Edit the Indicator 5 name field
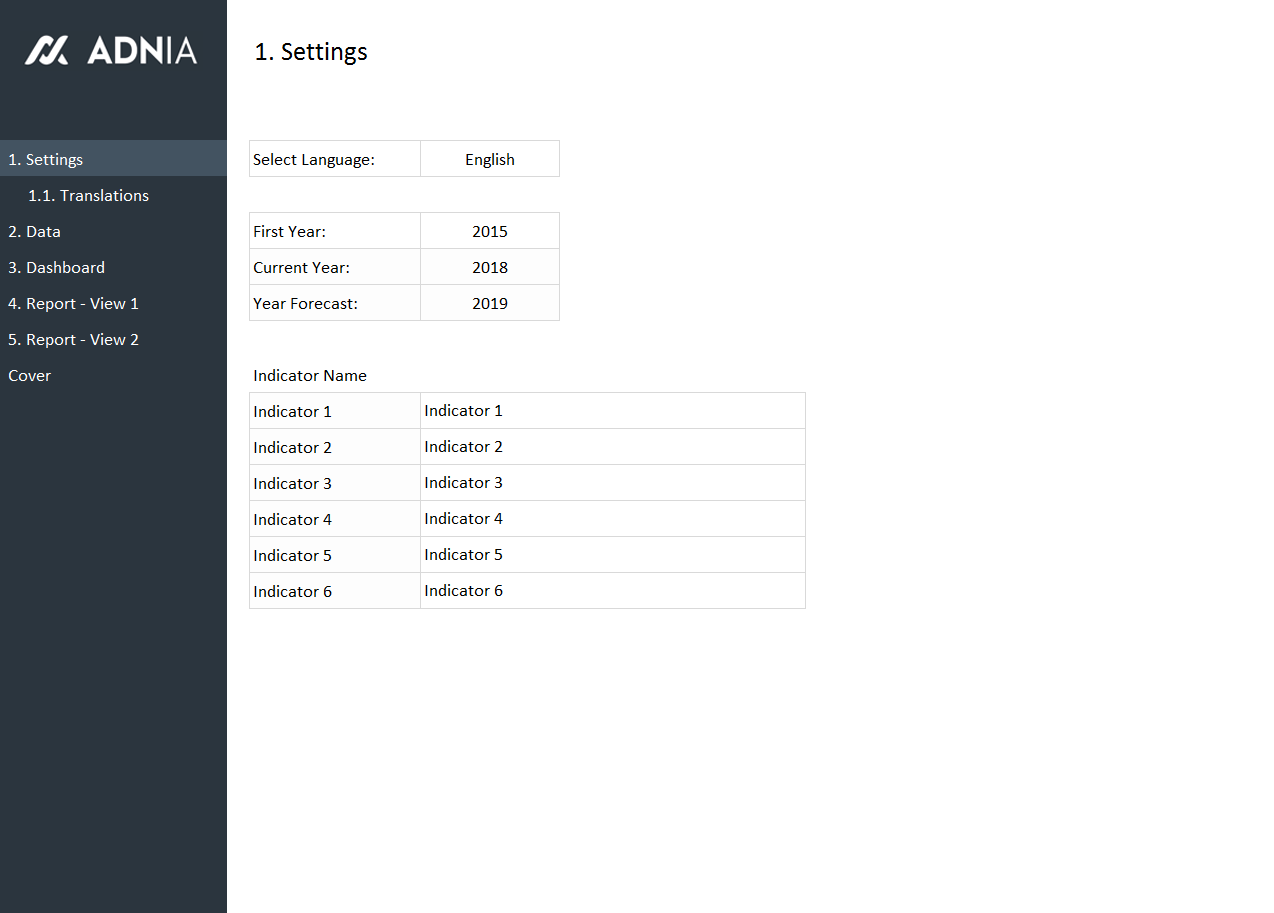 tap(612, 555)
